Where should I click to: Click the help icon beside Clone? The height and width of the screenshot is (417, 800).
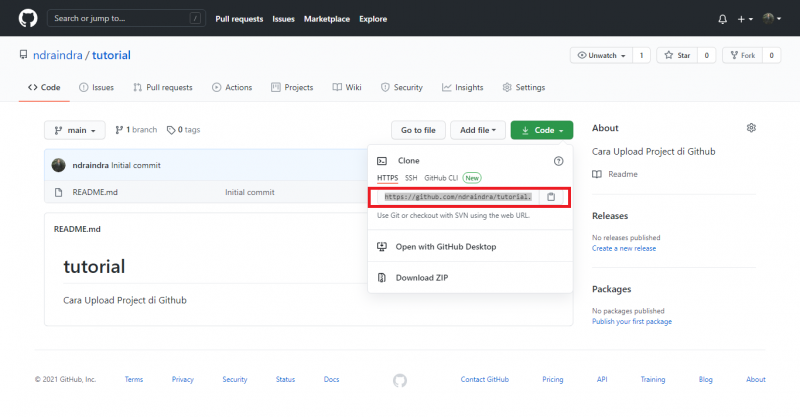[558, 160]
